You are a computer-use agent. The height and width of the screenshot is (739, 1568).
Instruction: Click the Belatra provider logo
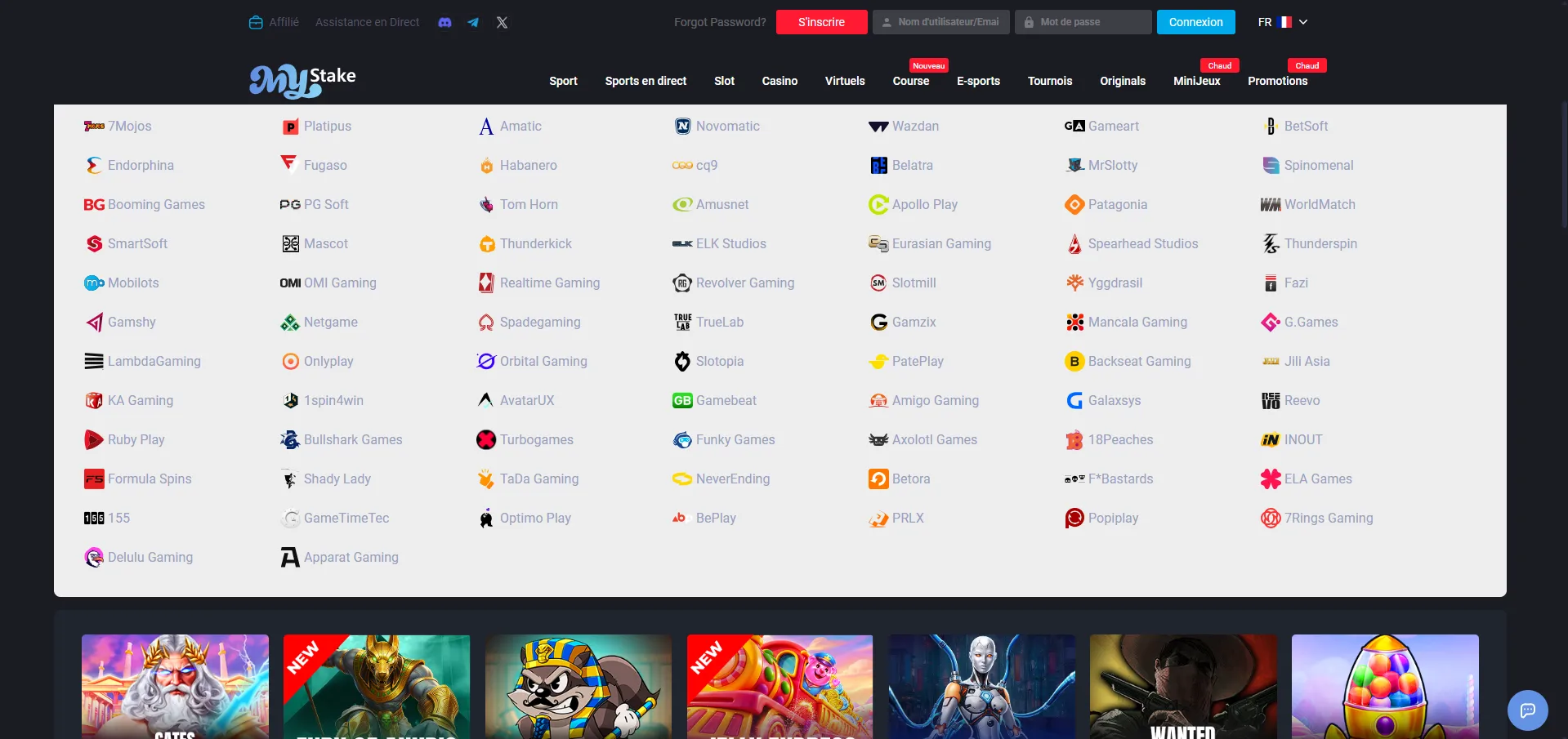pyautogui.click(x=878, y=165)
